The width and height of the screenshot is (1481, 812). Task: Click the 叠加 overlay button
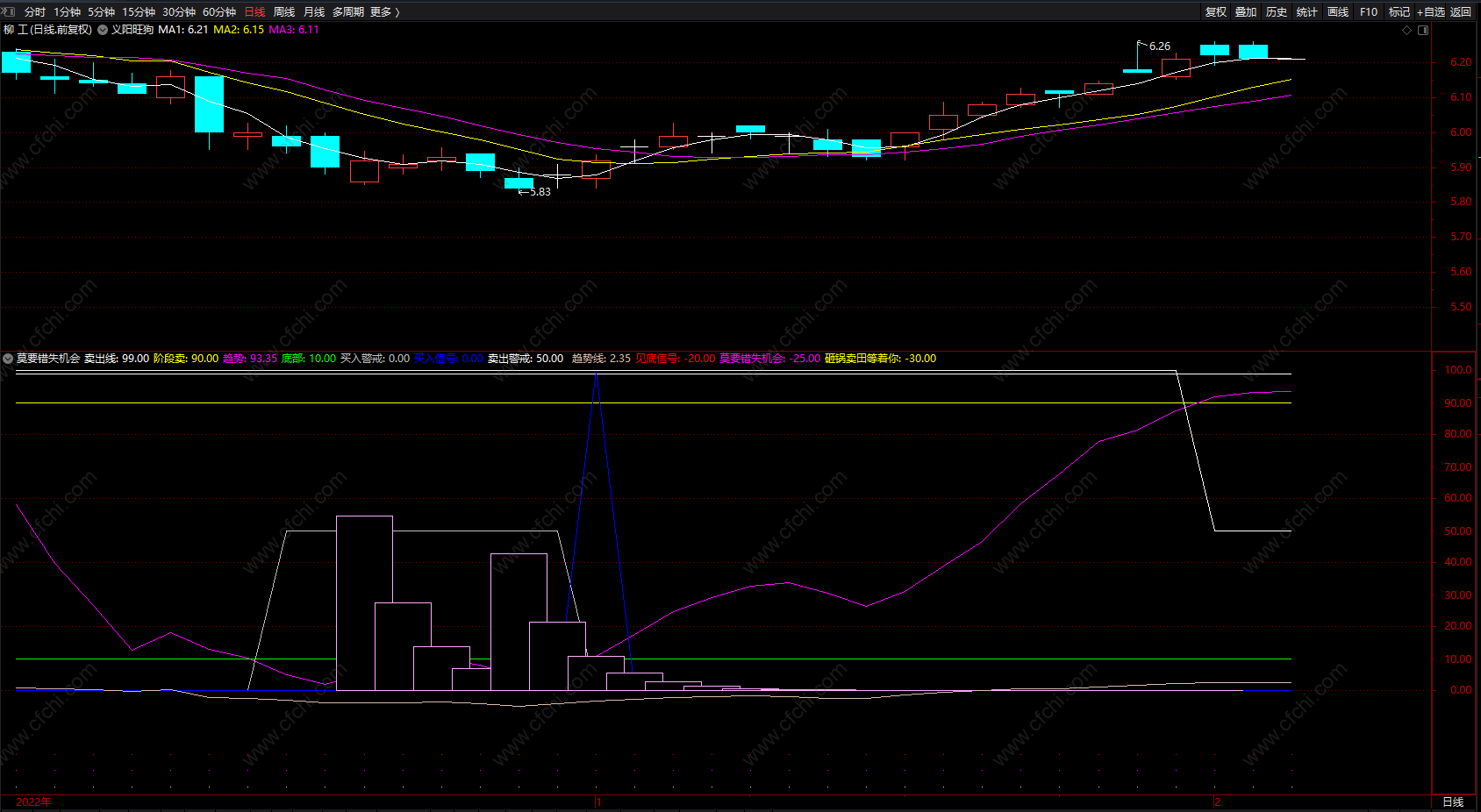1246,12
